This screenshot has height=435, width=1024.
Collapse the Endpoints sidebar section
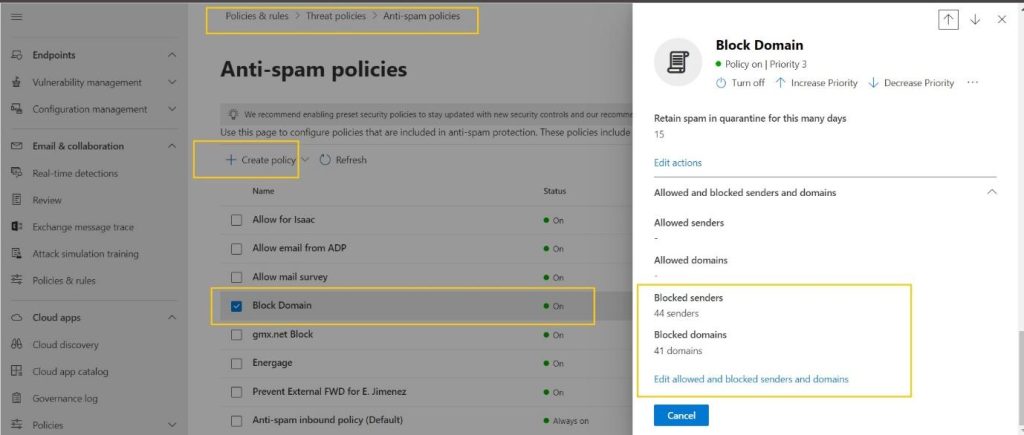pos(172,55)
